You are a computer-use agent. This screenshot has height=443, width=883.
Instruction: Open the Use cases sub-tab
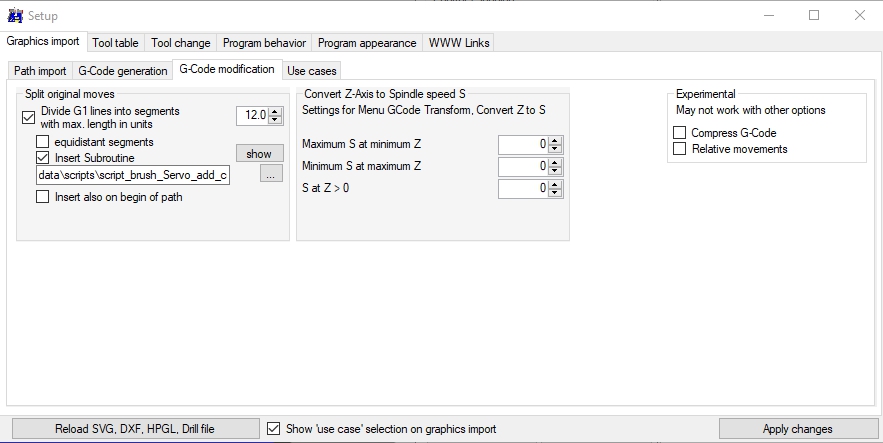(x=312, y=71)
